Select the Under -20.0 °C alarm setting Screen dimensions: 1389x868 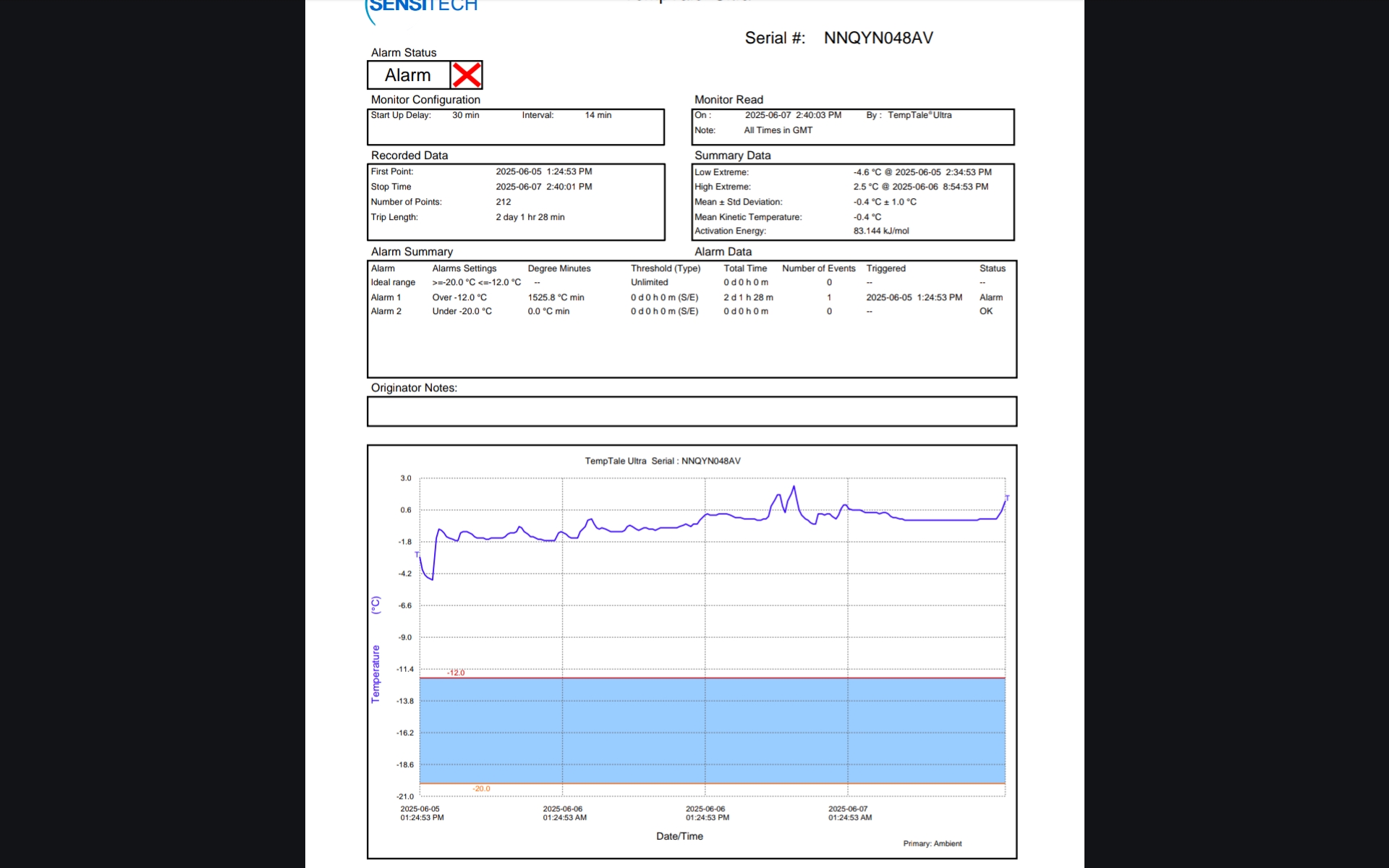[462, 311]
